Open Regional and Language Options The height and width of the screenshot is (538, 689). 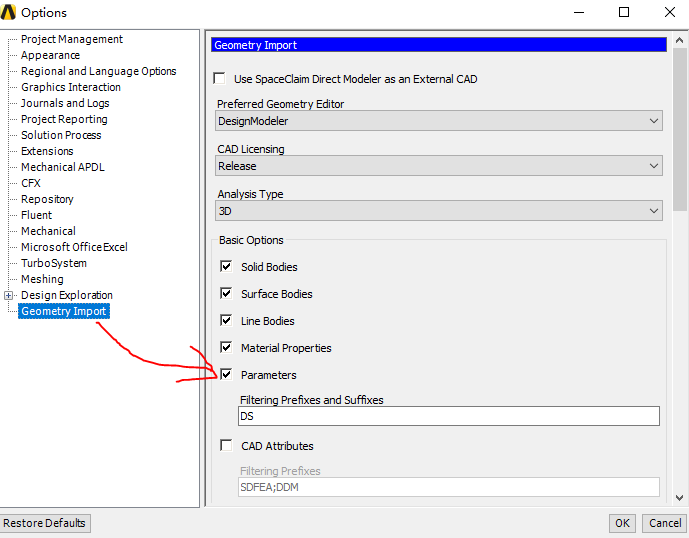point(98,71)
